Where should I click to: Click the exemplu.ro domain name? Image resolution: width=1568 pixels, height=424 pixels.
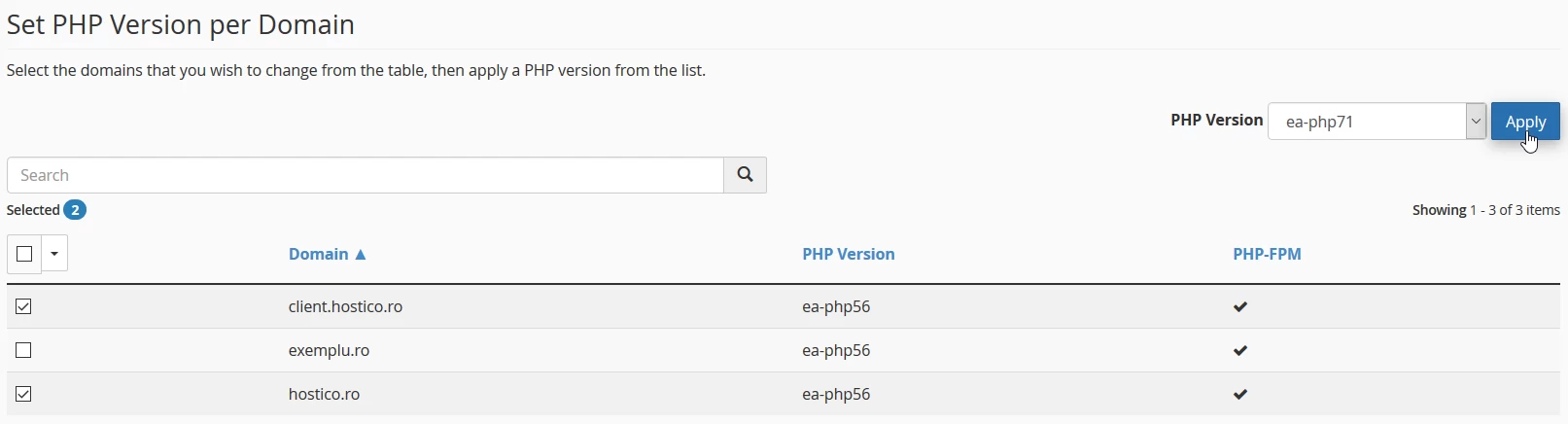pos(329,350)
